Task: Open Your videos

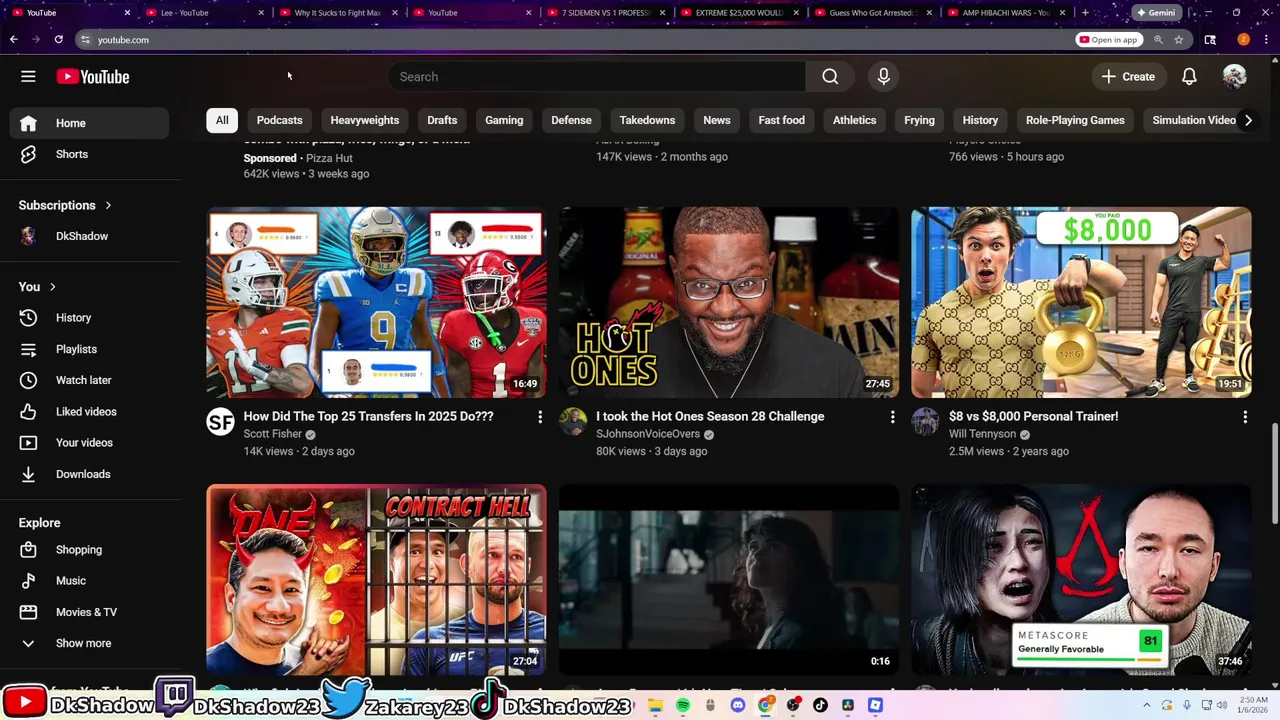Action: click(90, 443)
